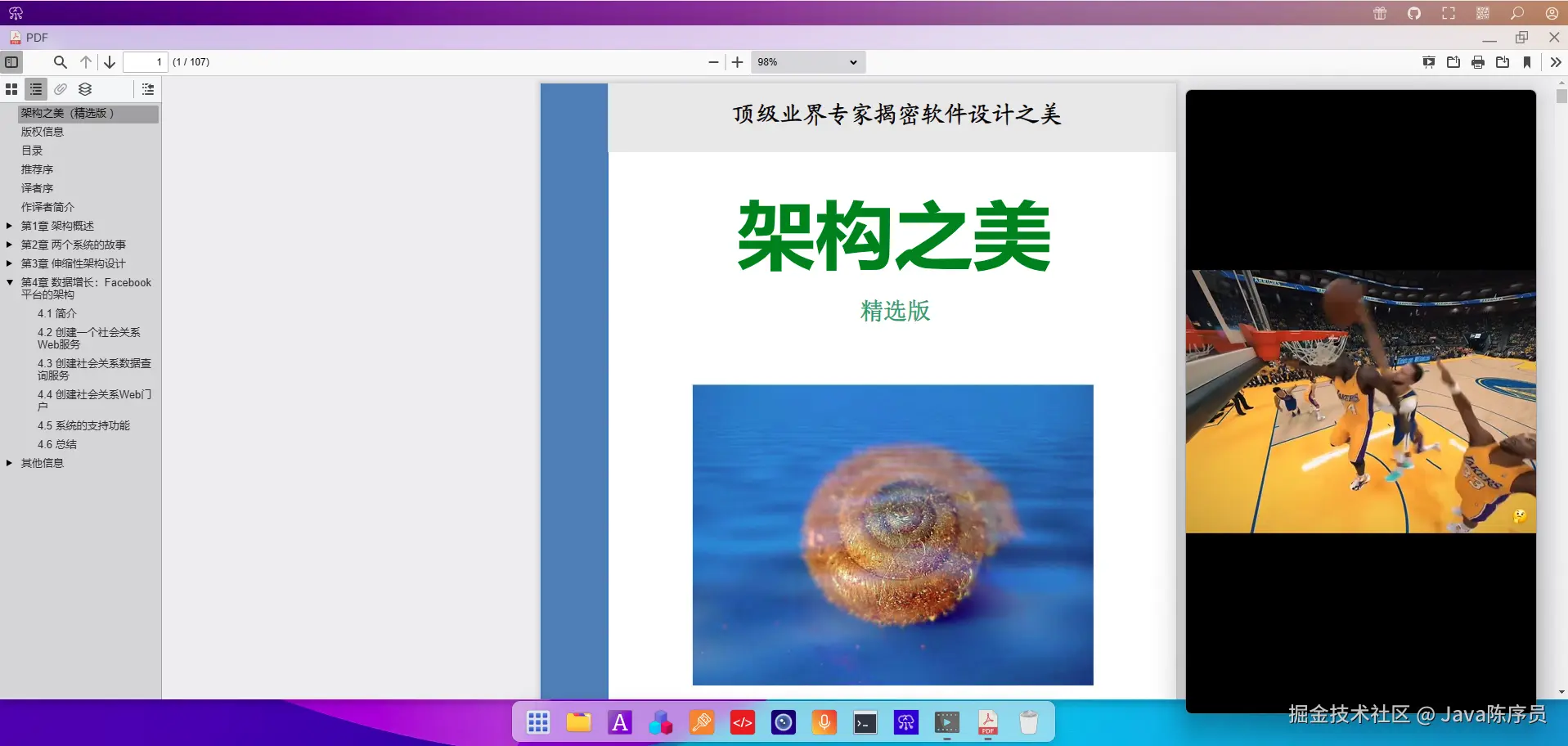Download the PDF file
This screenshot has height=746, width=1568.
click(x=1503, y=62)
